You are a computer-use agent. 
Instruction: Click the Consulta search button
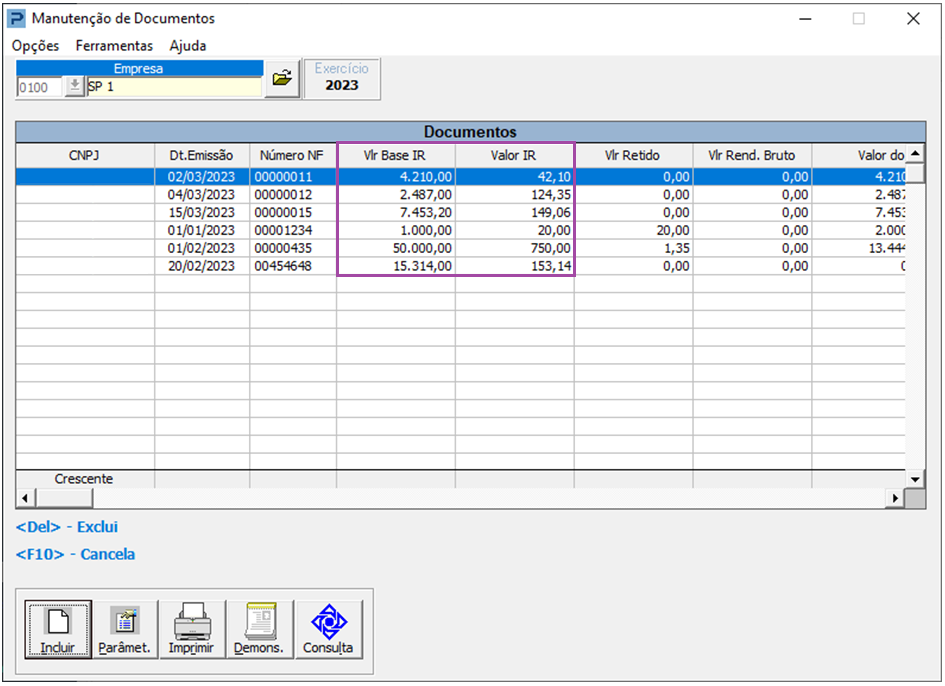(x=328, y=630)
